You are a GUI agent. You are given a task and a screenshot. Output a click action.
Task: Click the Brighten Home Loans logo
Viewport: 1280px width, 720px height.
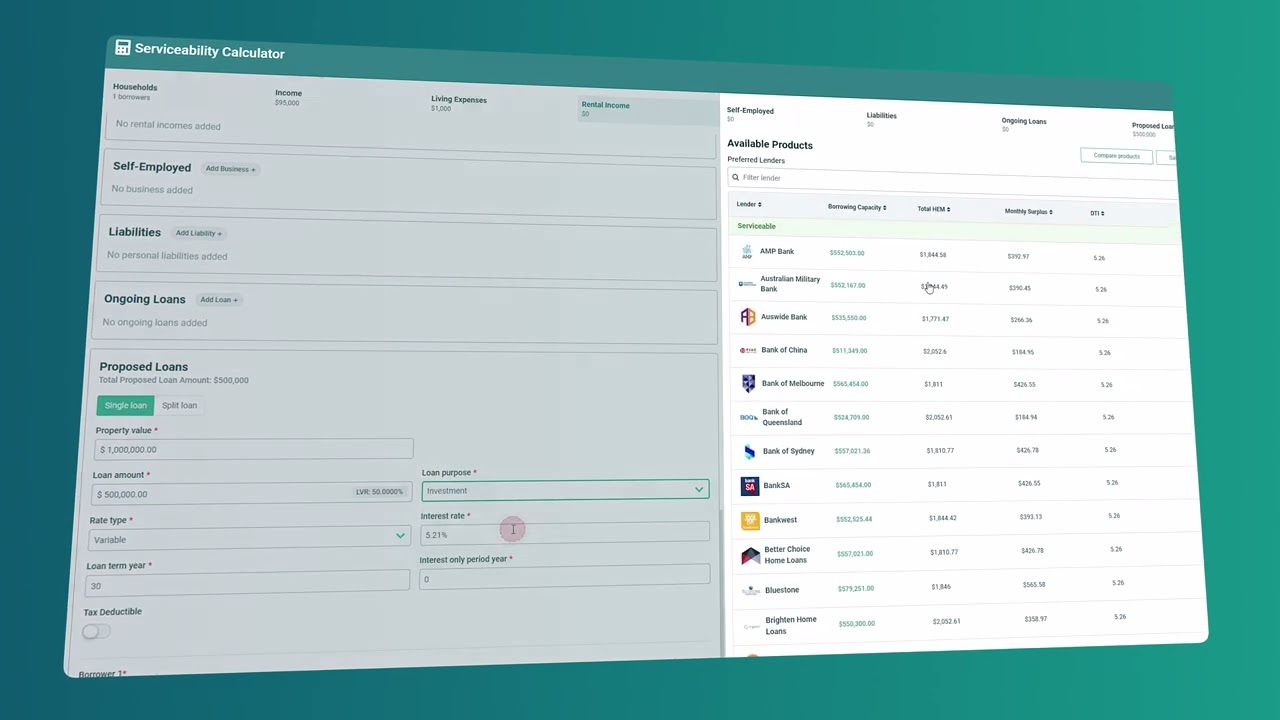pos(751,626)
